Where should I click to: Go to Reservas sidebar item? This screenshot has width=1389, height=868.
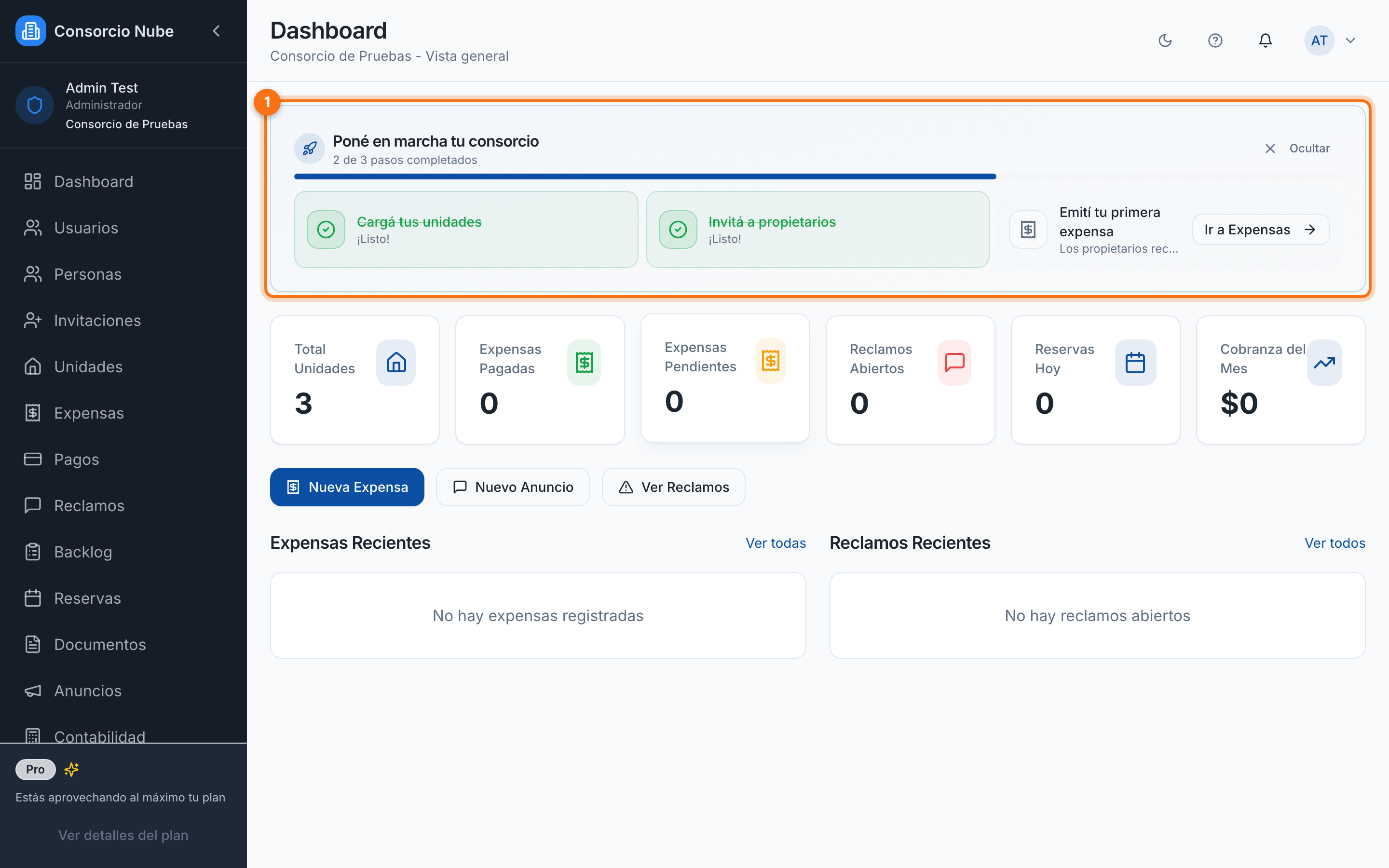[123, 598]
